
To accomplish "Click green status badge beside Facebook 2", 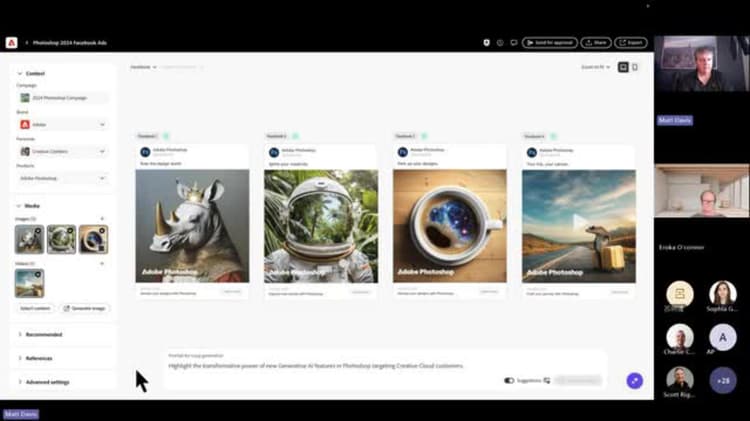I will [295, 136].
